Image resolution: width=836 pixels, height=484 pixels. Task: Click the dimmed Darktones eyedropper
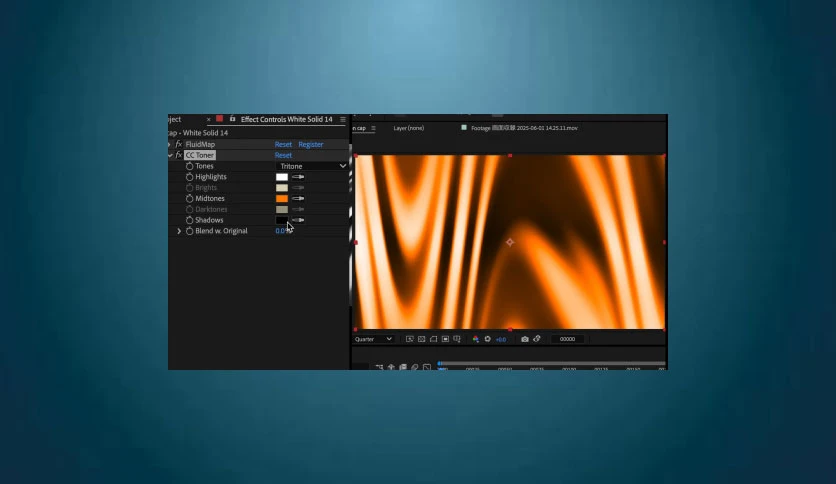click(x=298, y=209)
